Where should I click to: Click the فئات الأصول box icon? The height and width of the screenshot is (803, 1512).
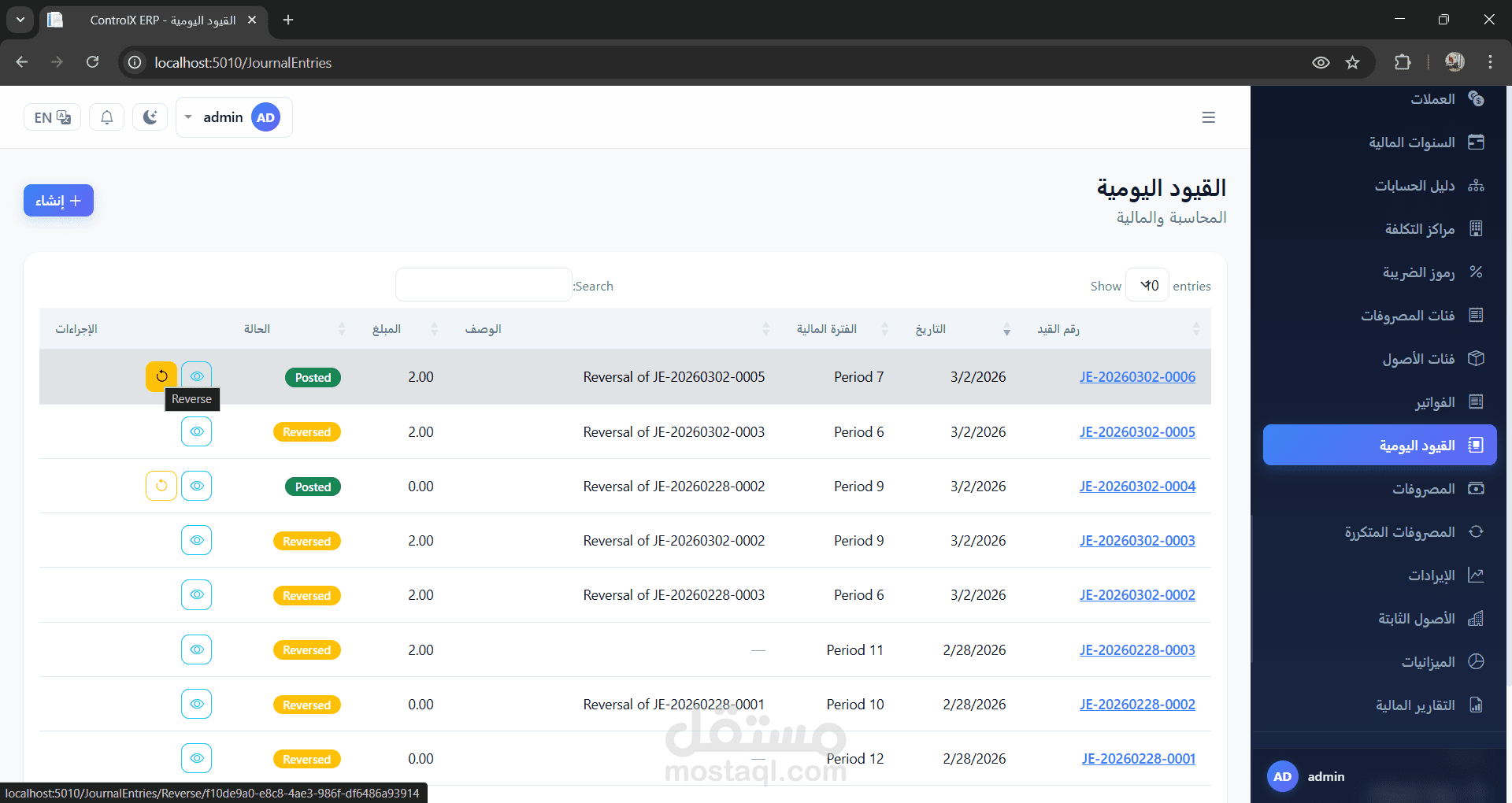1476,359
